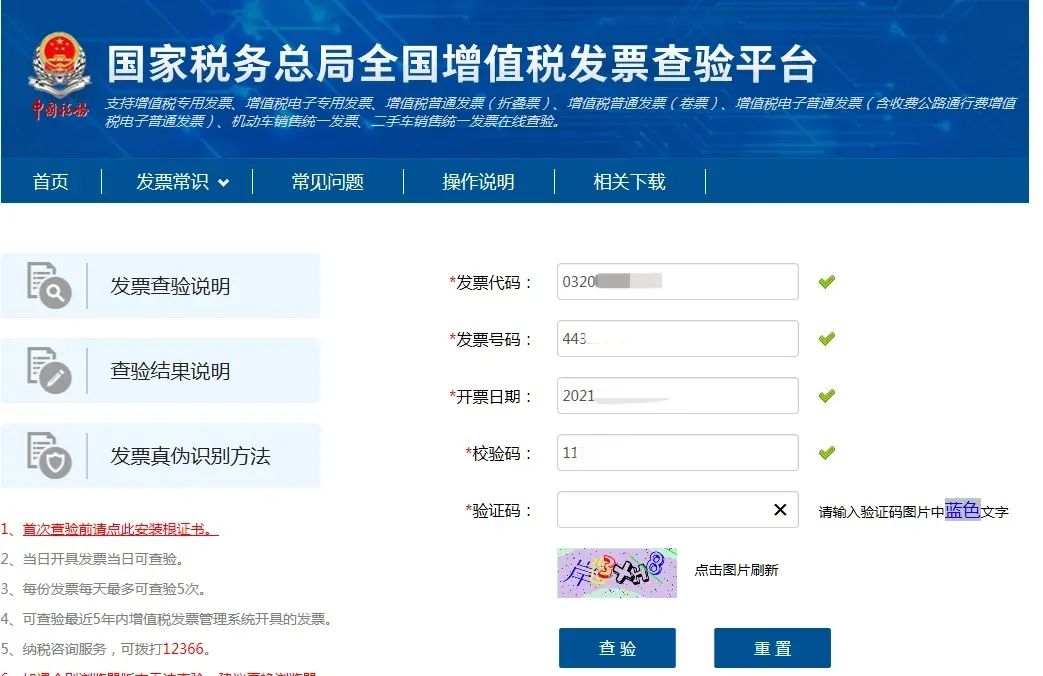Click the *开票日期 field label
1043x676 pixels.
tap(490, 397)
